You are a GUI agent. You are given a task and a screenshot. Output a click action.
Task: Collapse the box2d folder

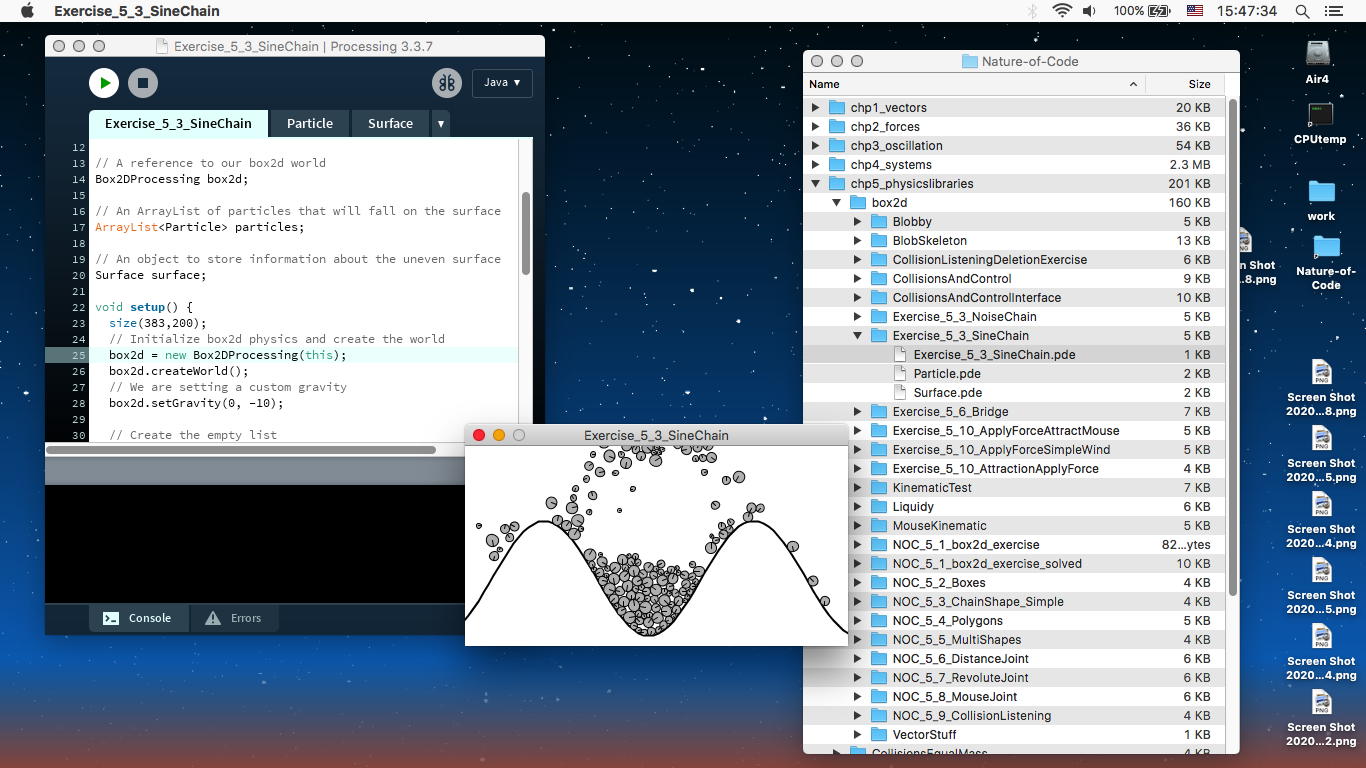click(837, 203)
